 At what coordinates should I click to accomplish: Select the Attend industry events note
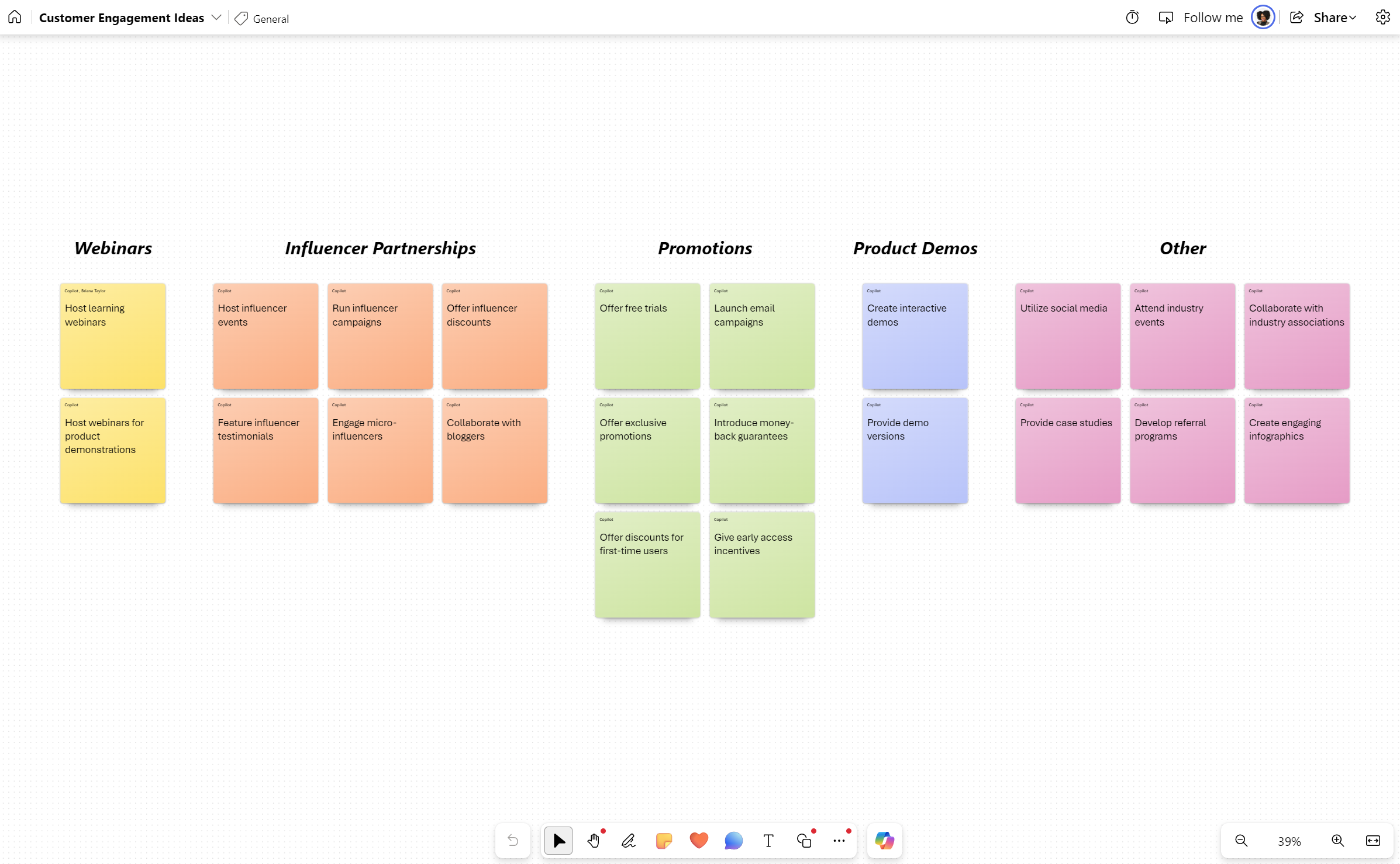tap(1182, 336)
